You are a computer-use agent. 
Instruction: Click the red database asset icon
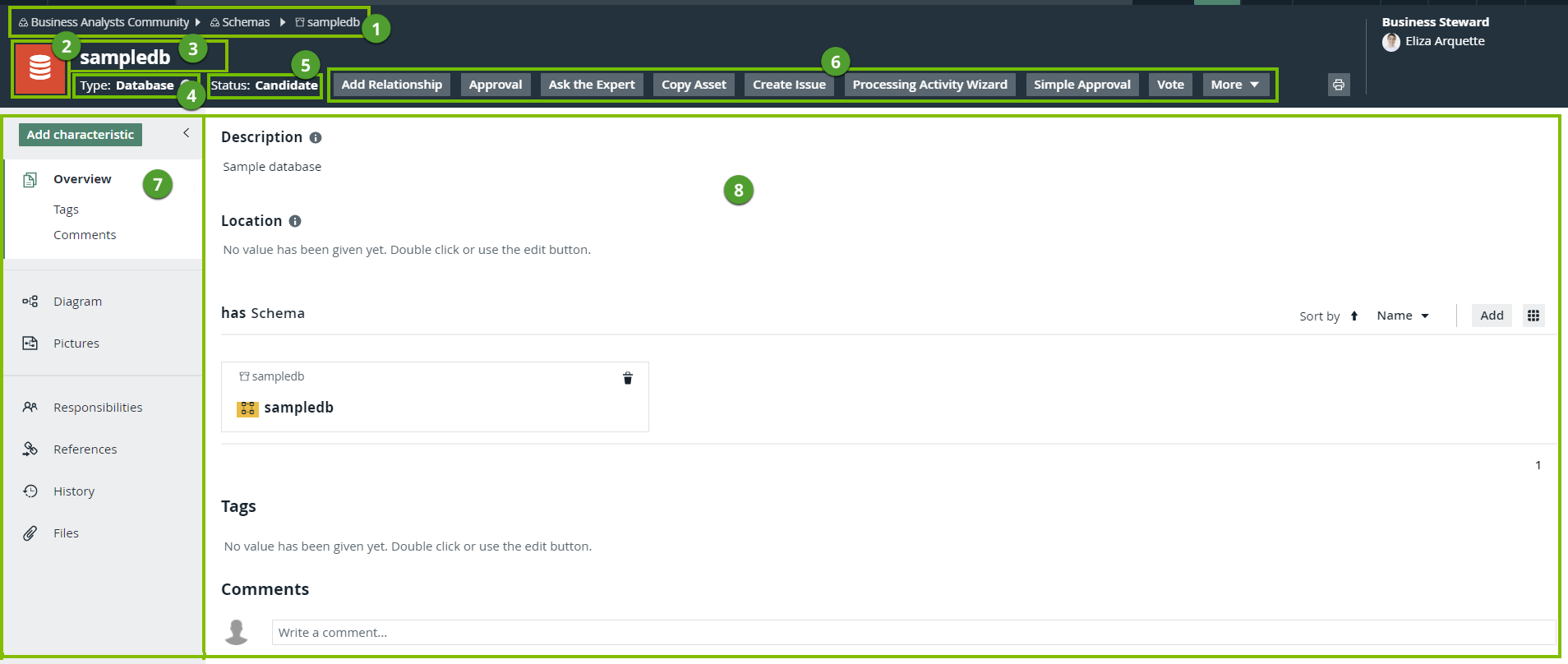pos(39,70)
